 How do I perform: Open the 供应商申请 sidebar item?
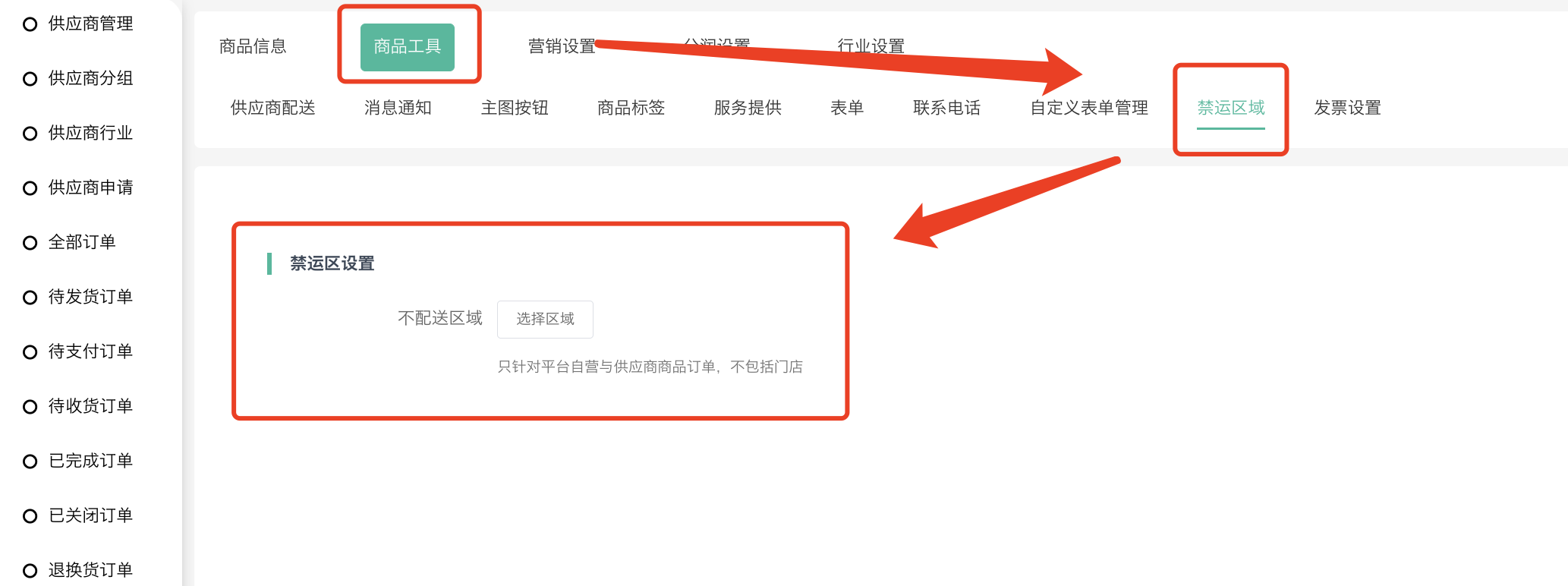[x=90, y=187]
